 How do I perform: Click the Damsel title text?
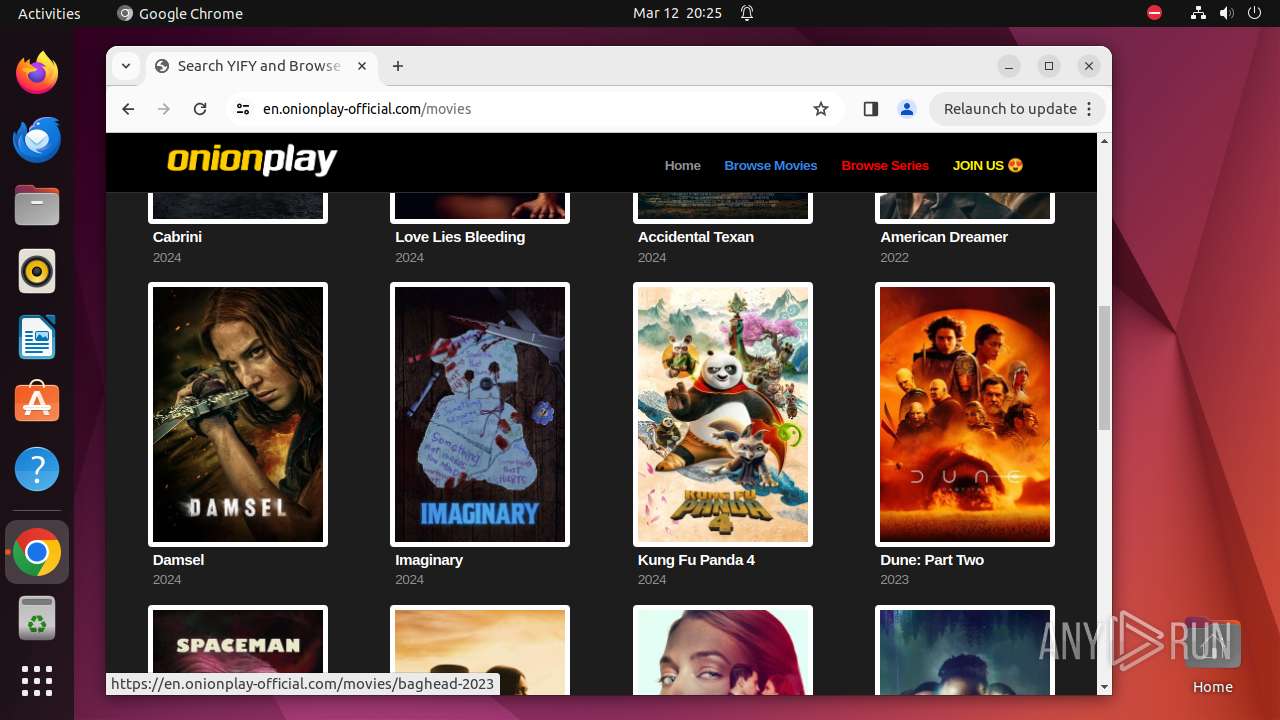tap(178, 560)
